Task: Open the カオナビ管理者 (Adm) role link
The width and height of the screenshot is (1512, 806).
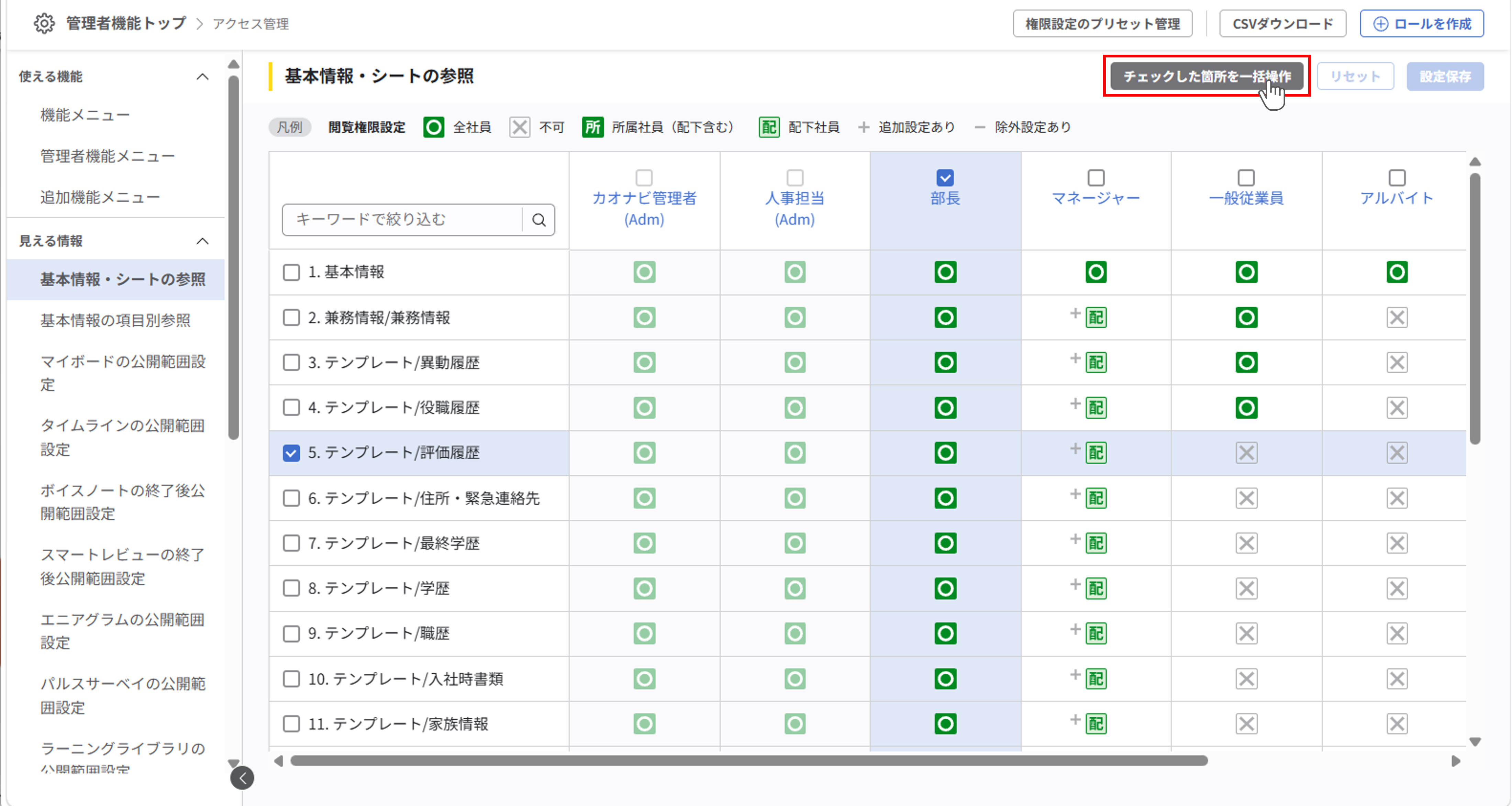Action: pos(644,208)
